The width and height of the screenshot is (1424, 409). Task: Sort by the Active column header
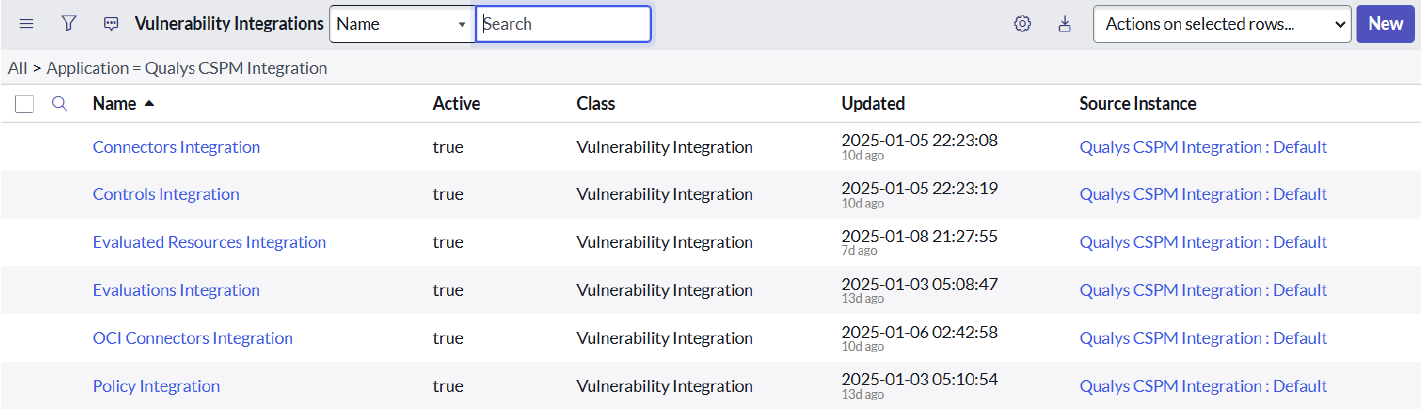point(456,103)
